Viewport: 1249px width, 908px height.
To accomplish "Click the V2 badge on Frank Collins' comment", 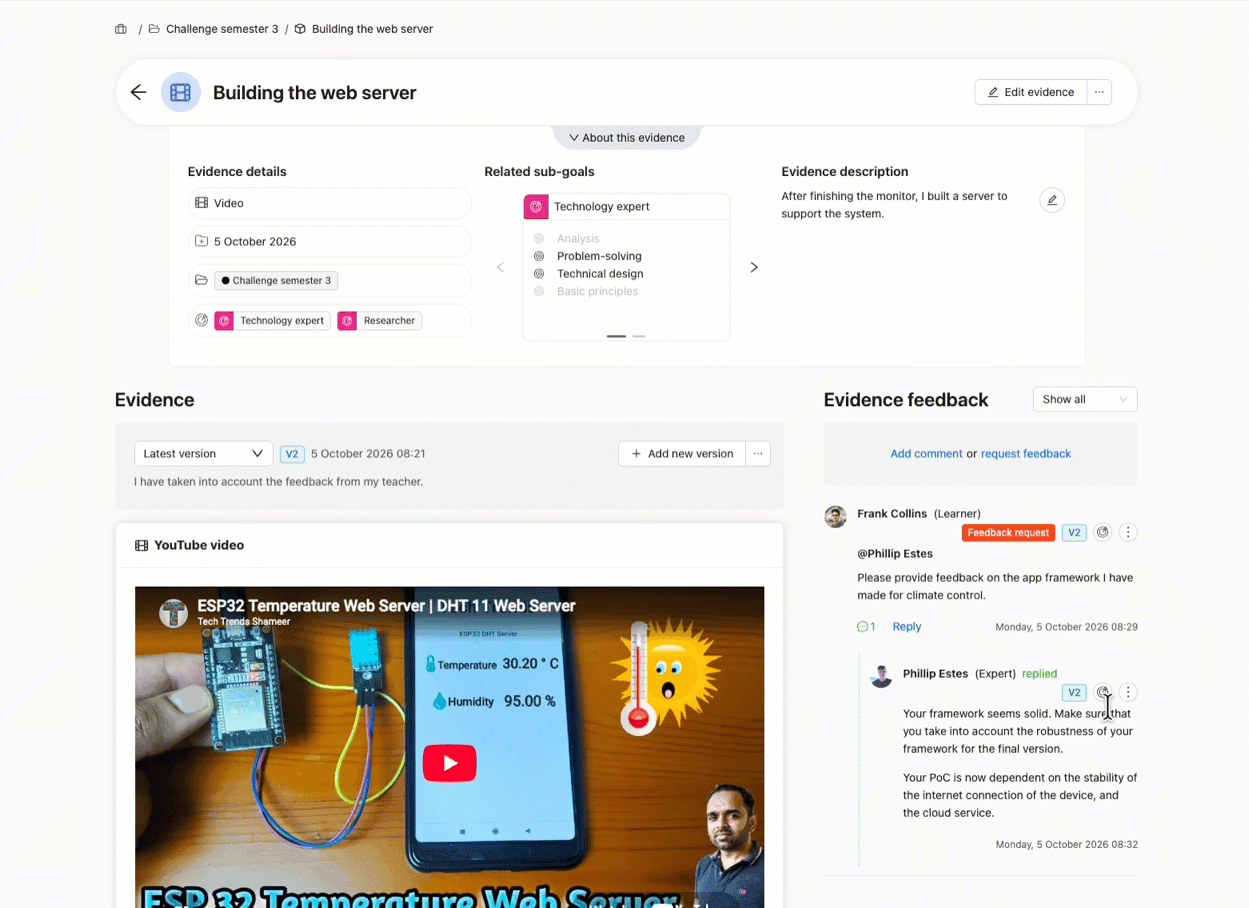I will tap(1074, 533).
